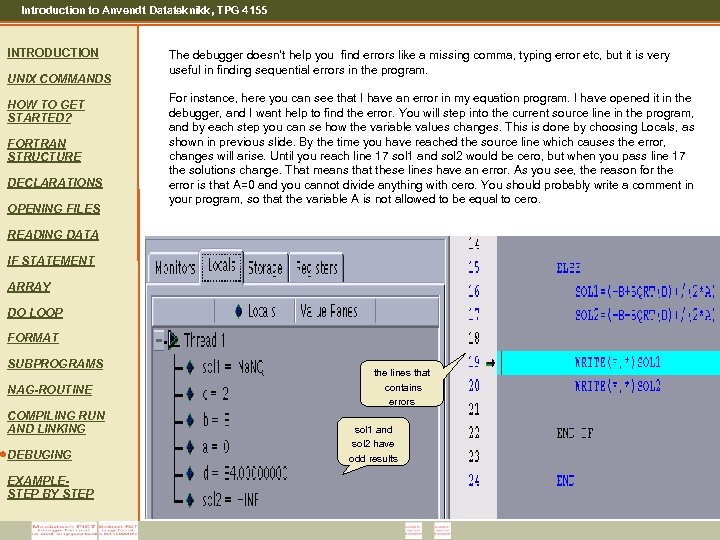The width and height of the screenshot is (720, 540).
Task: Click line number 24 in the gutter
Action: [x=474, y=480]
